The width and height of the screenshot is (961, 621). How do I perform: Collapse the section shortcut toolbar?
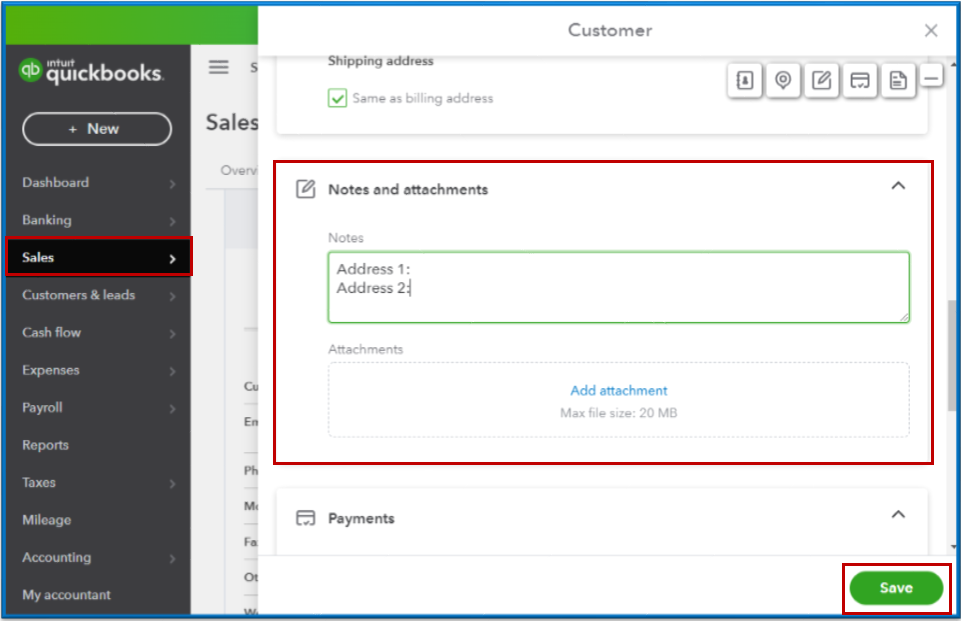(931, 76)
